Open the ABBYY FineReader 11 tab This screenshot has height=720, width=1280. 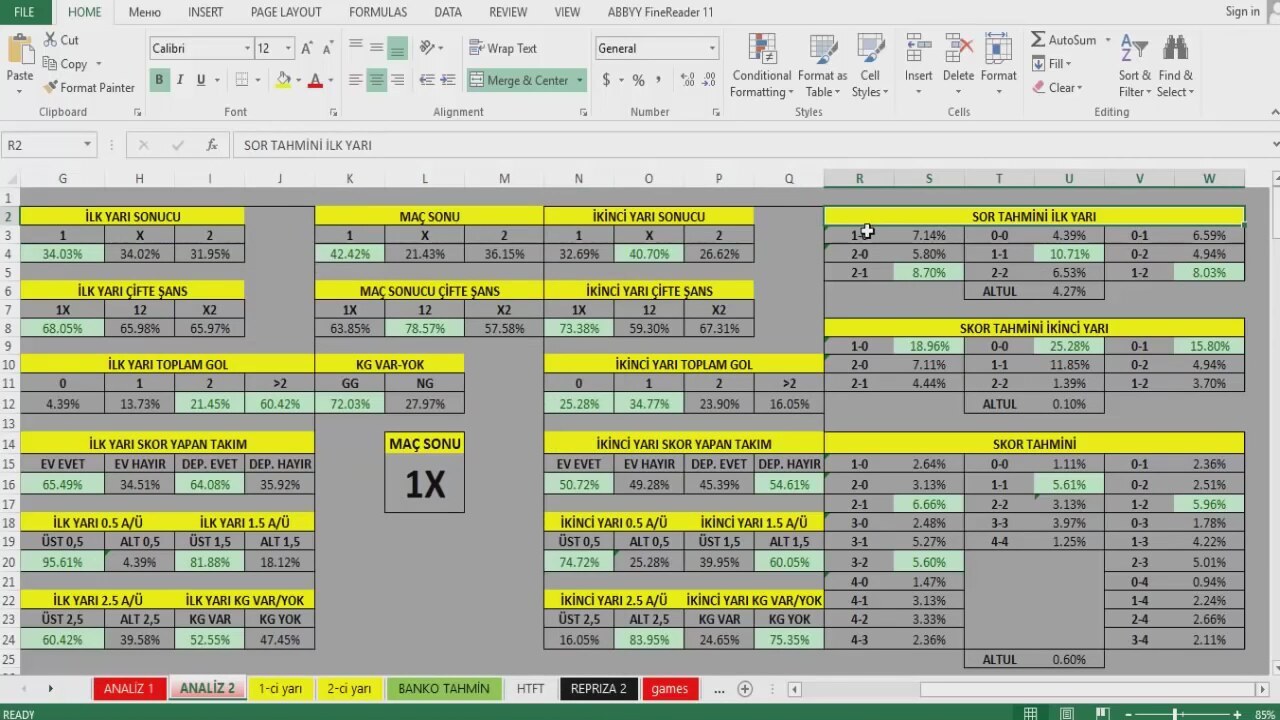660,12
